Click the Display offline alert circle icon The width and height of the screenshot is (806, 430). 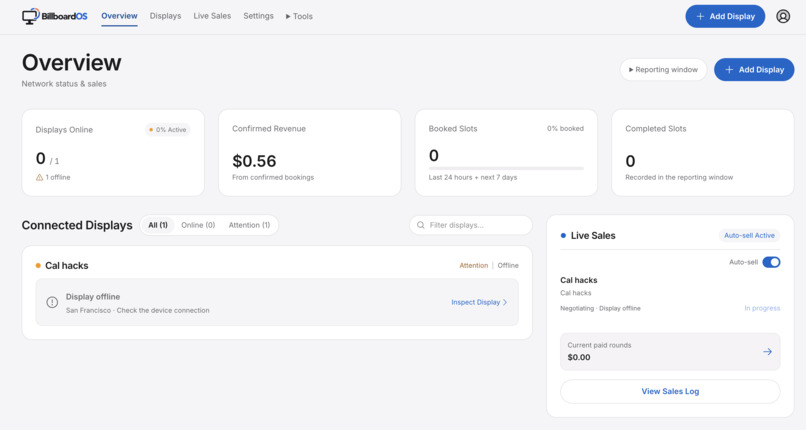click(52, 302)
